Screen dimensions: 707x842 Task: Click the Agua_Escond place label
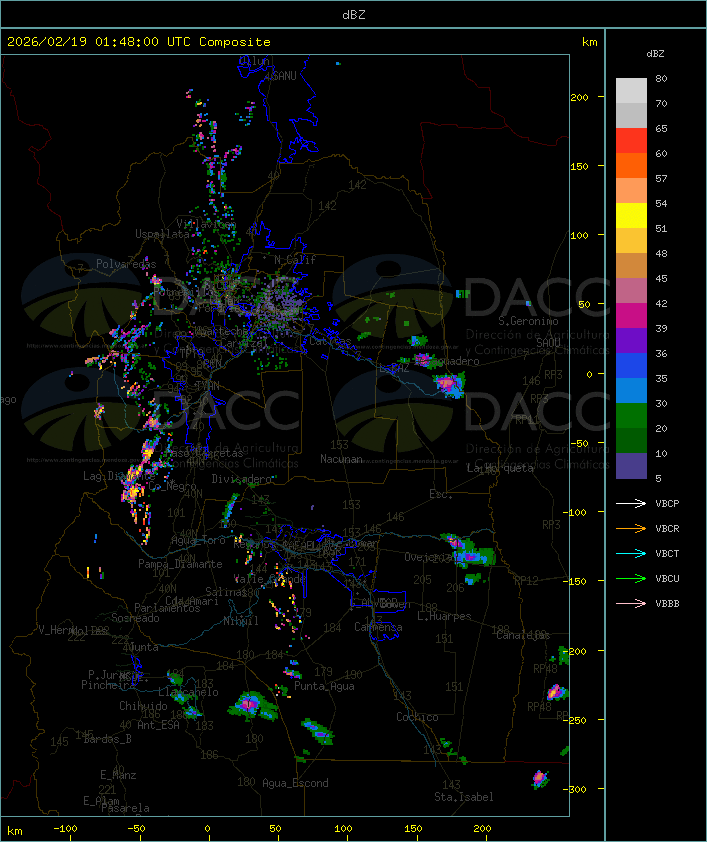pos(295,783)
